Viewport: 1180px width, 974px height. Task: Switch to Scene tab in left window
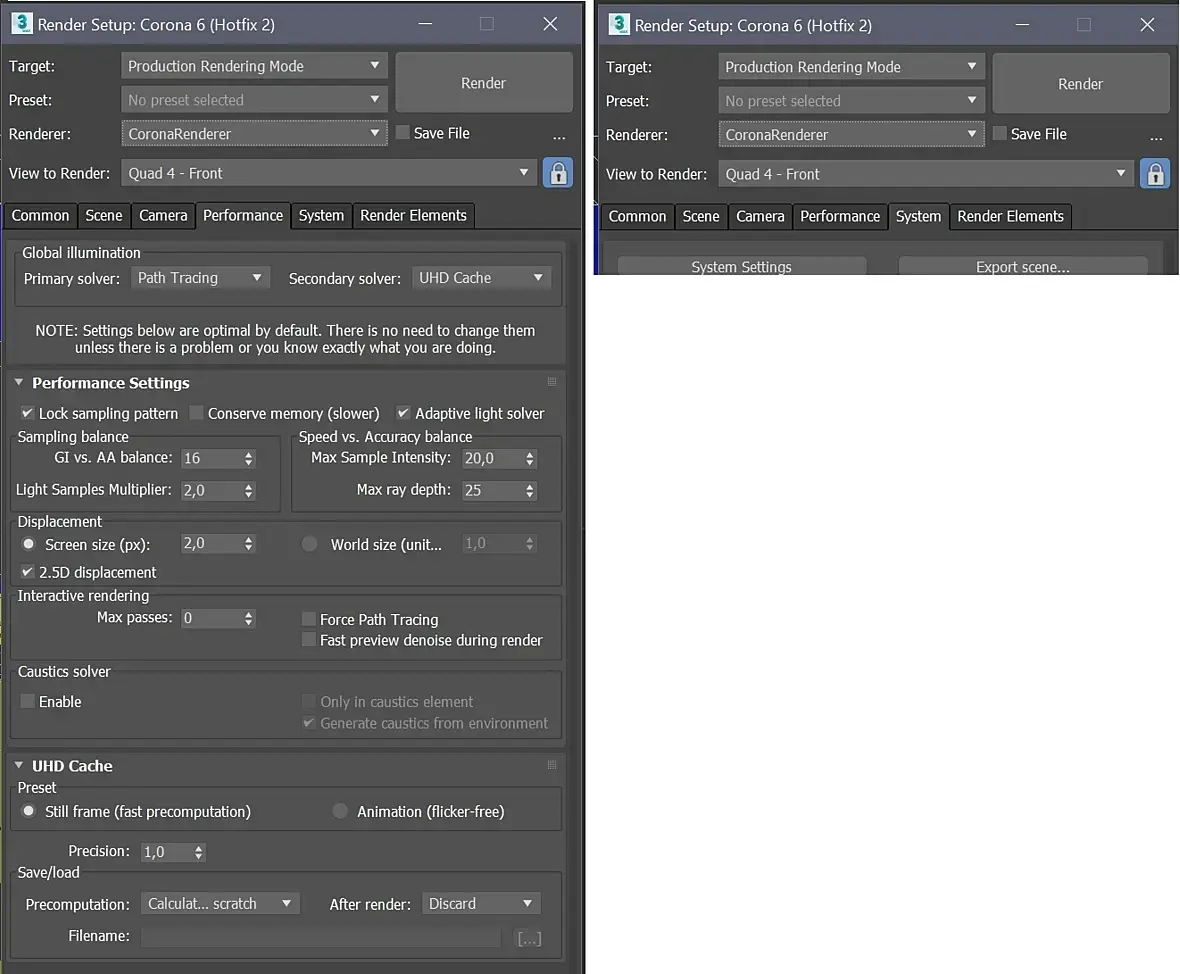pos(104,216)
